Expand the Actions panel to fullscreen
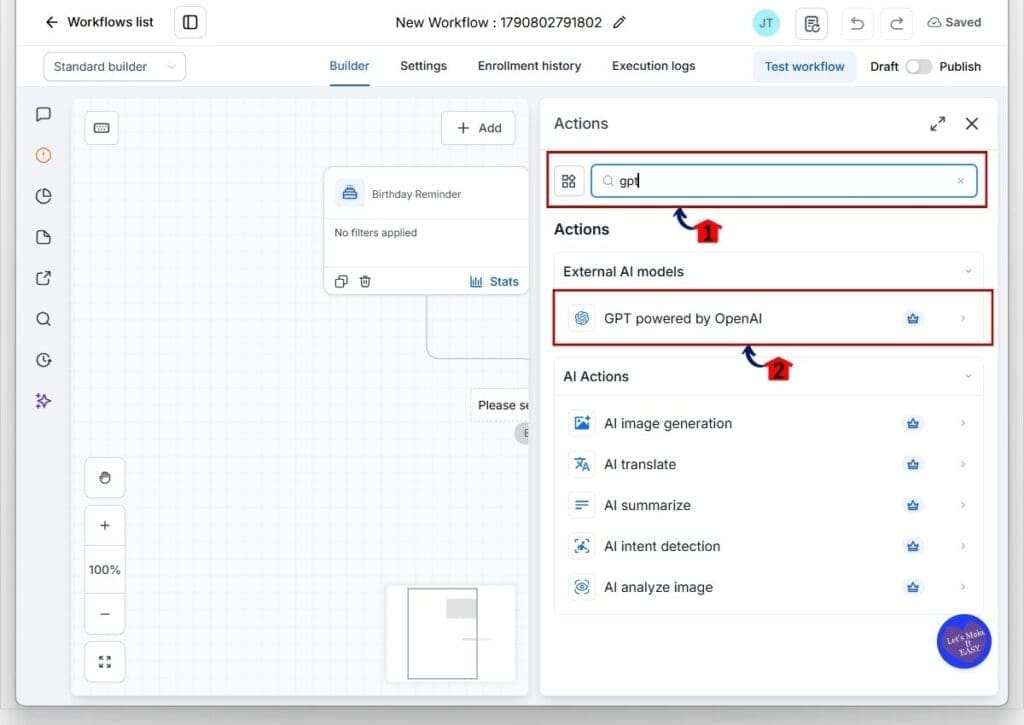Viewport: 1024px width, 725px height. click(937, 124)
